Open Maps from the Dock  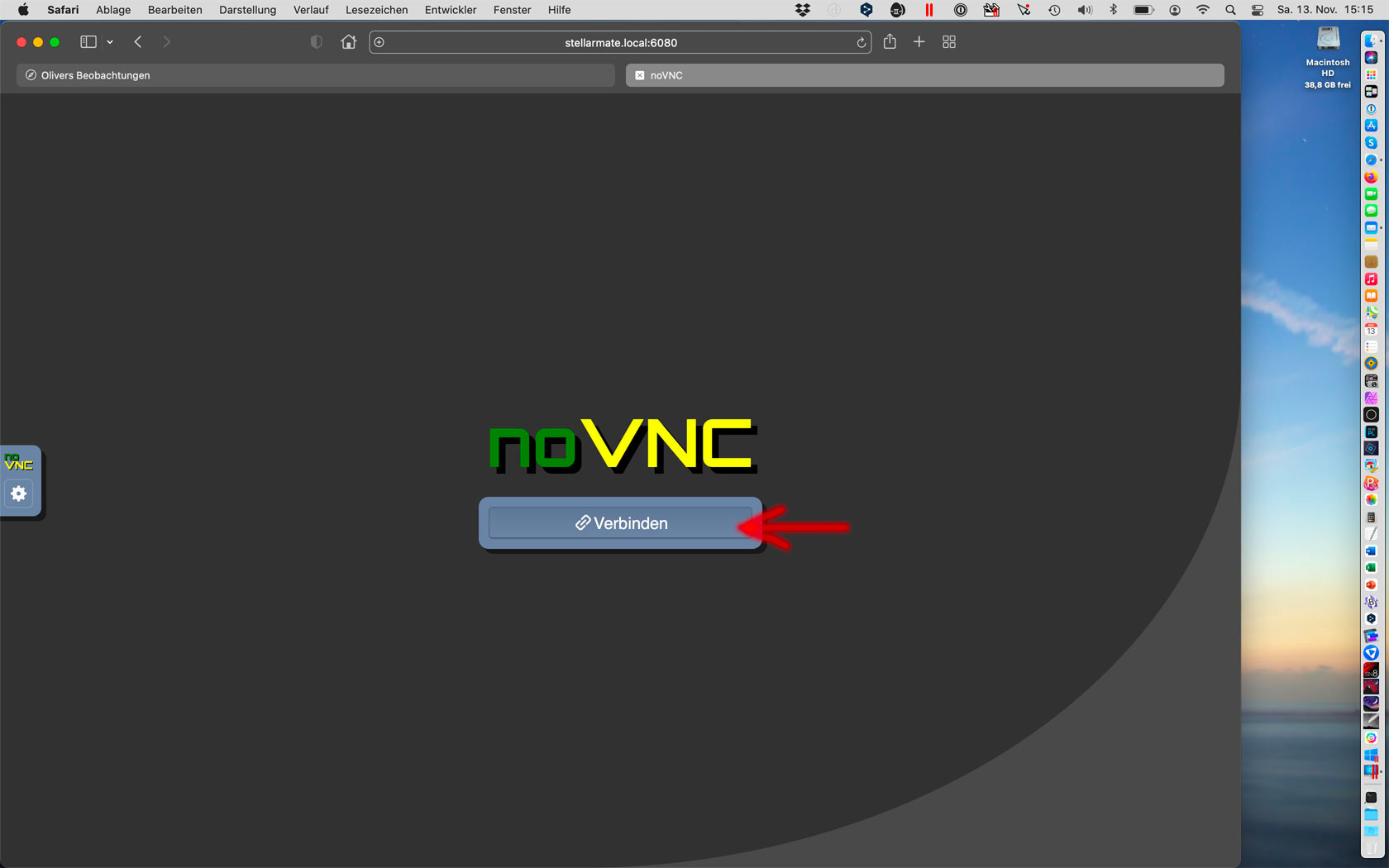pyautogui.click(x=1371, y=312)
